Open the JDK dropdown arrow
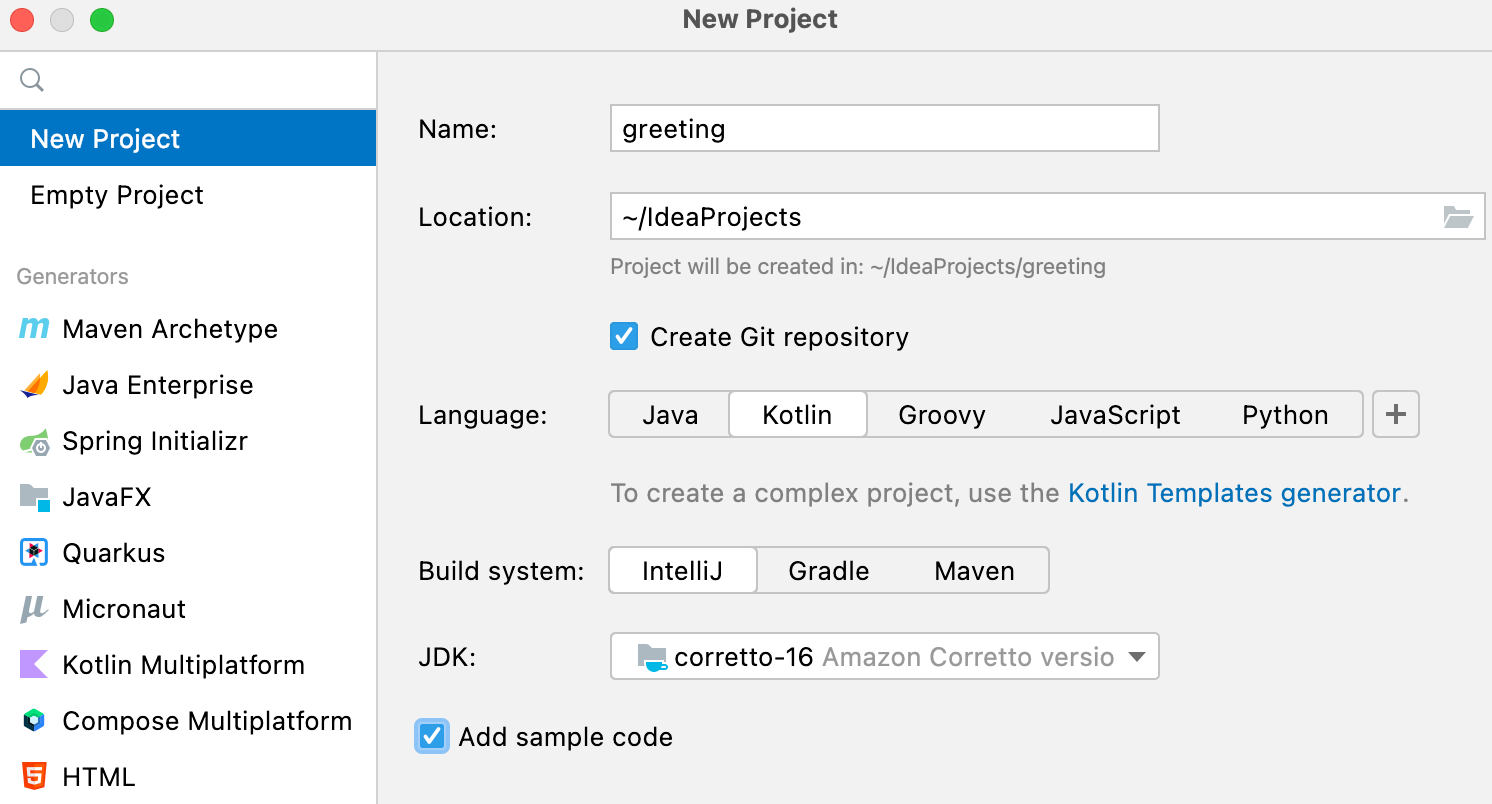Screen dimensions: 1492x804 [x=1136, y=657]
